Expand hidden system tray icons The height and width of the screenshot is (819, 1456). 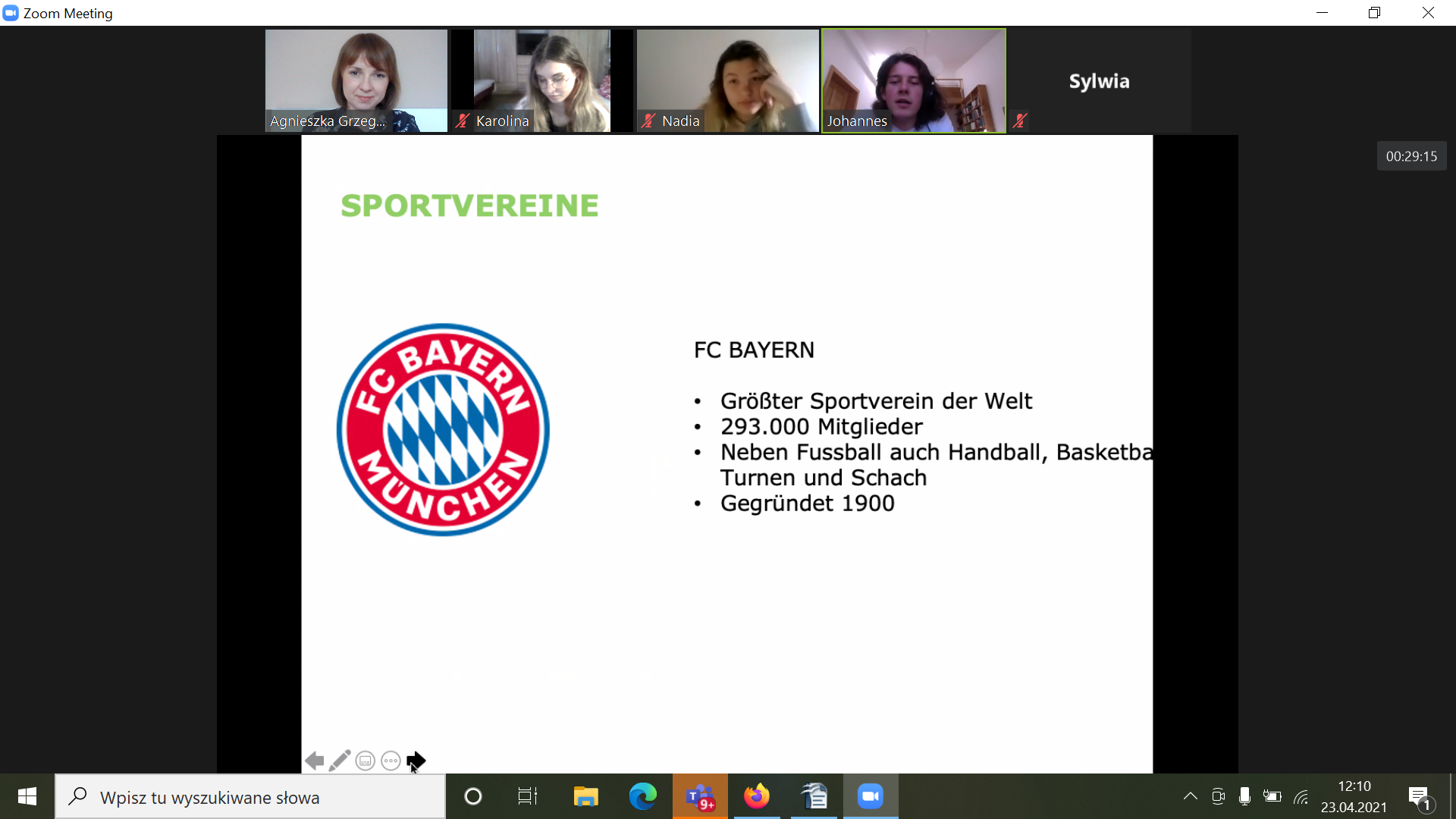tap(1191, 796)
